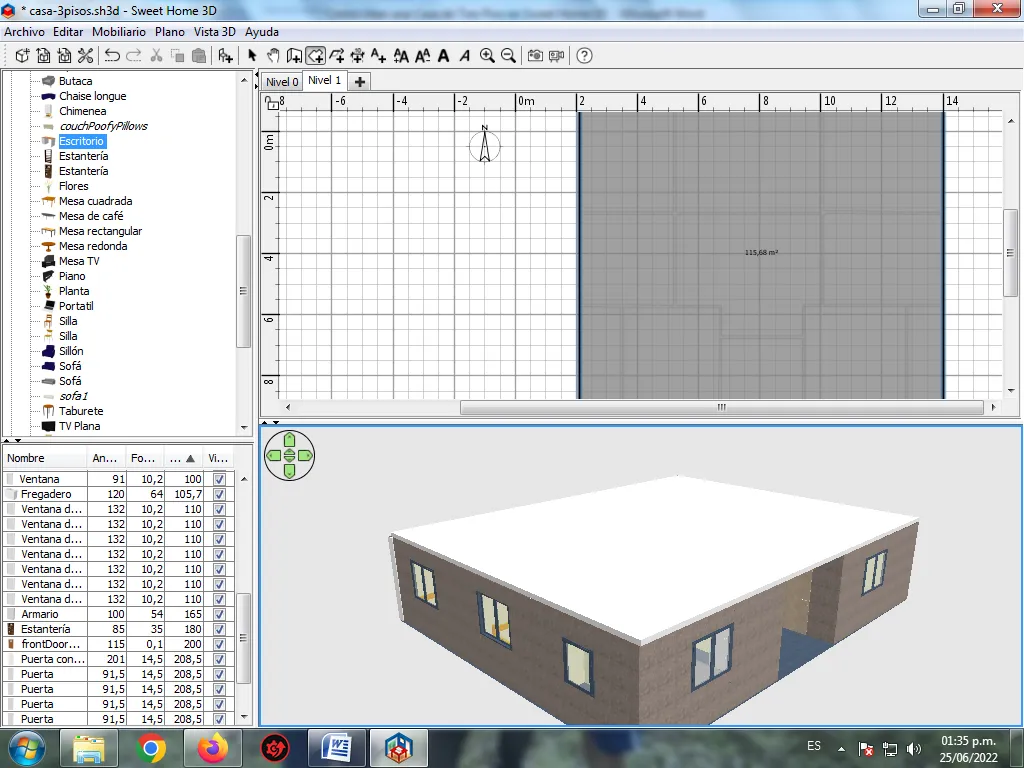Click plan horizontal scrollbar right arrow
Viewport: 1024px width, 768px height.
[x=993, y=408]
